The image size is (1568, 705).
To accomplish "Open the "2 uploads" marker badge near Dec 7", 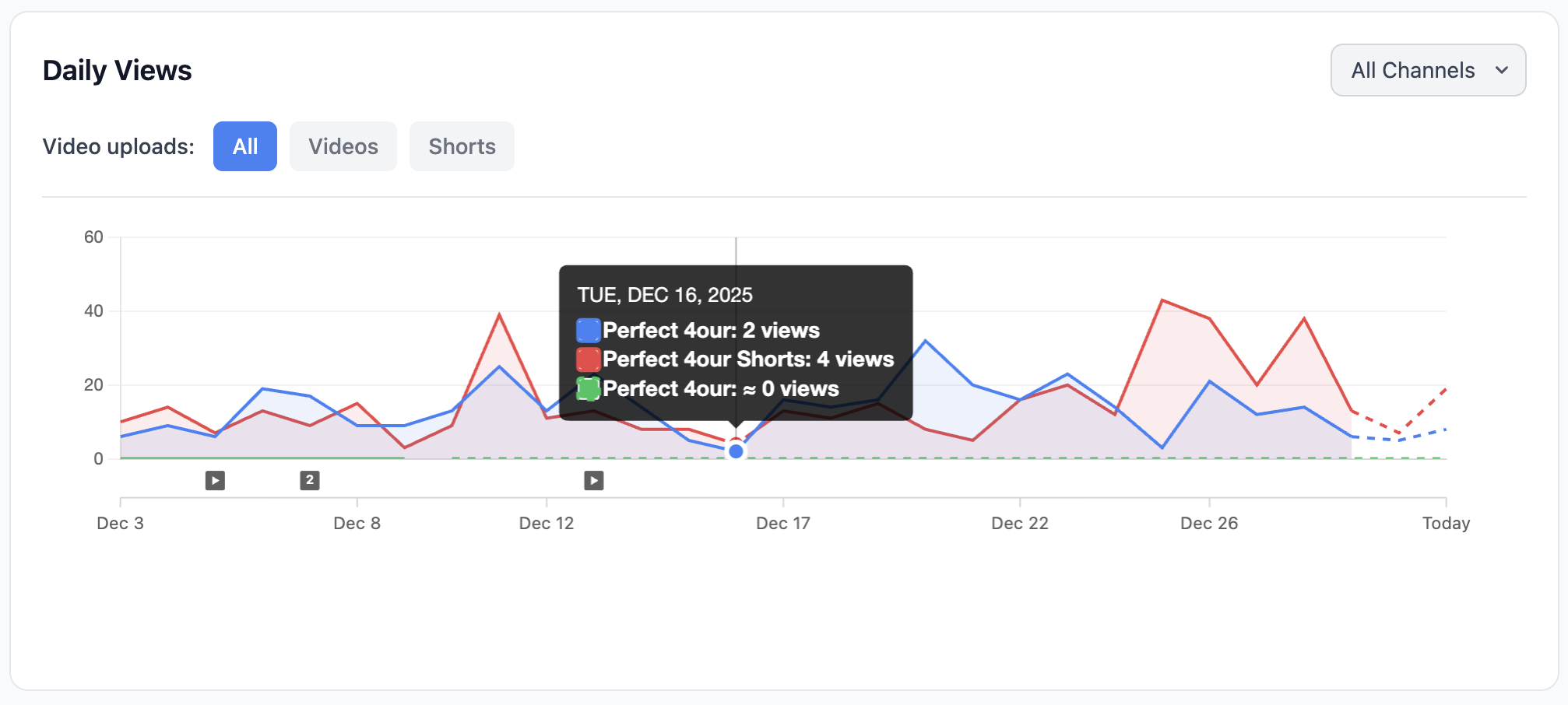I will (309, 480).
